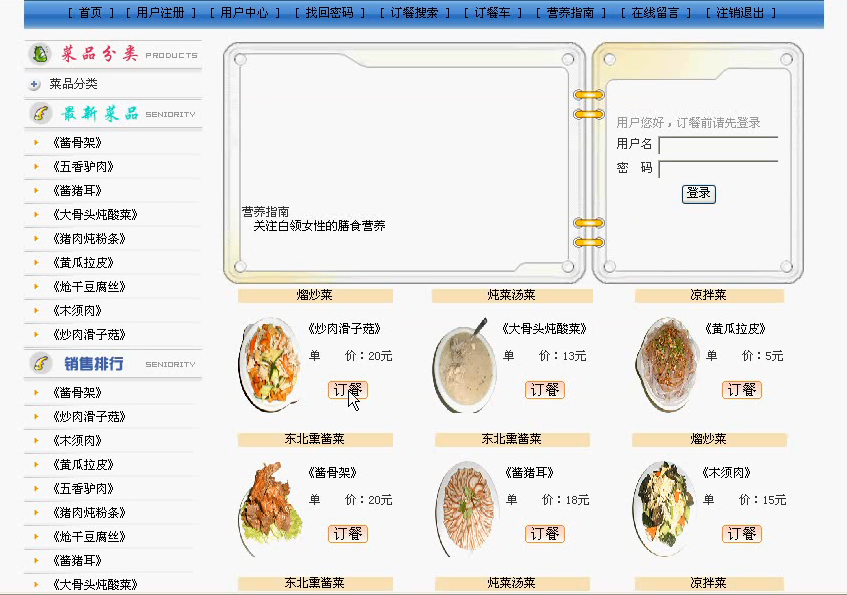Screen dimensions: 847x595
Task: Click the 木须肉 dish photo
Action: click(664, 508)
